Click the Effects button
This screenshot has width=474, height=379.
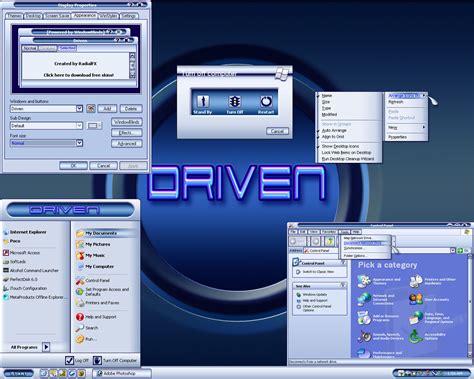tap(127, 133)
